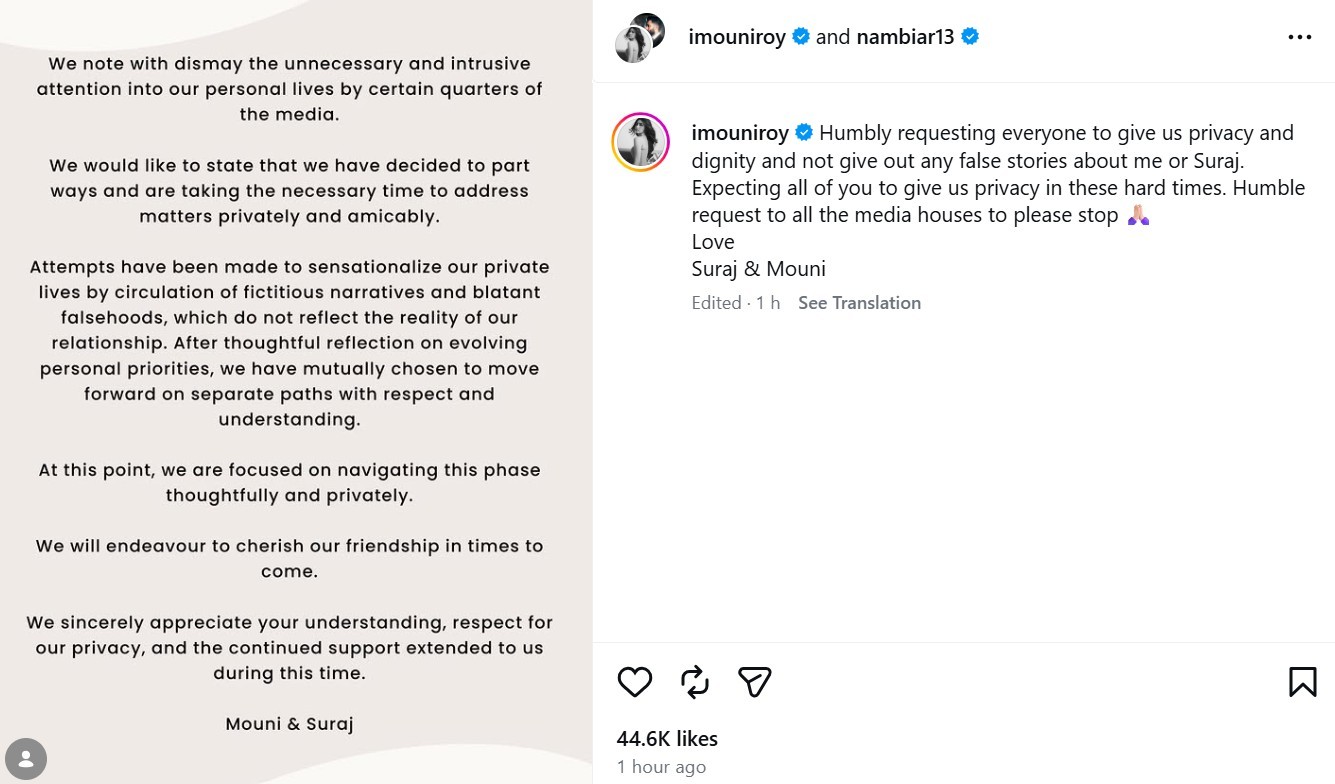Share the post via paper plane icon
The width and height of the screenshot is (1335, 784).
coord(755,682)
